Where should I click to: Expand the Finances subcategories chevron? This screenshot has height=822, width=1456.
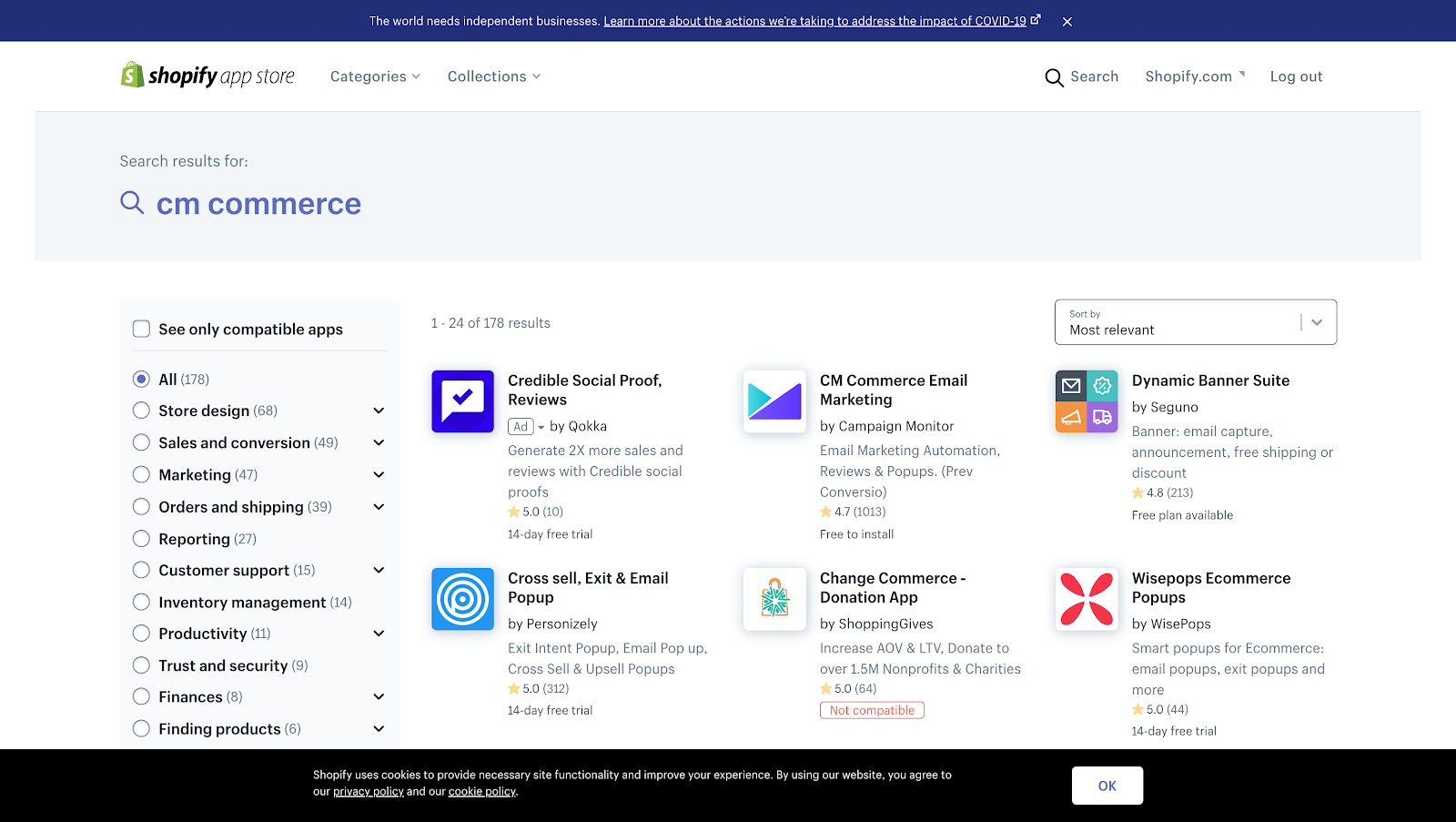379,696
